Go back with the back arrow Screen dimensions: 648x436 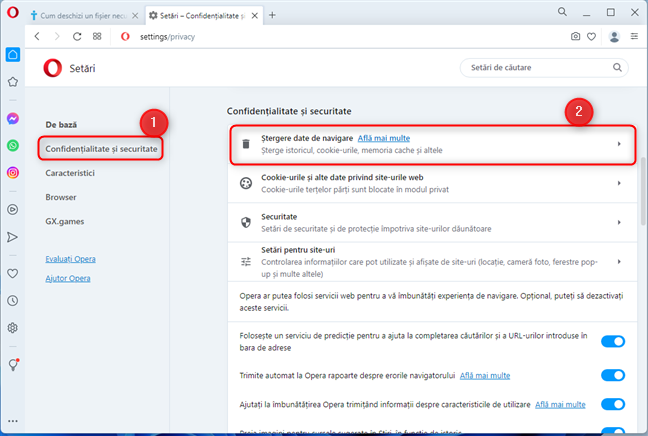(x=37, y=36)
